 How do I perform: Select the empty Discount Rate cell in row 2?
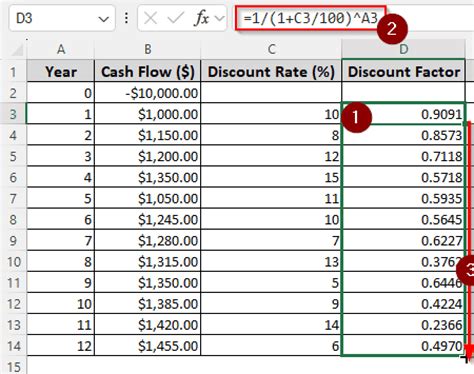click(x=271, y=93)
